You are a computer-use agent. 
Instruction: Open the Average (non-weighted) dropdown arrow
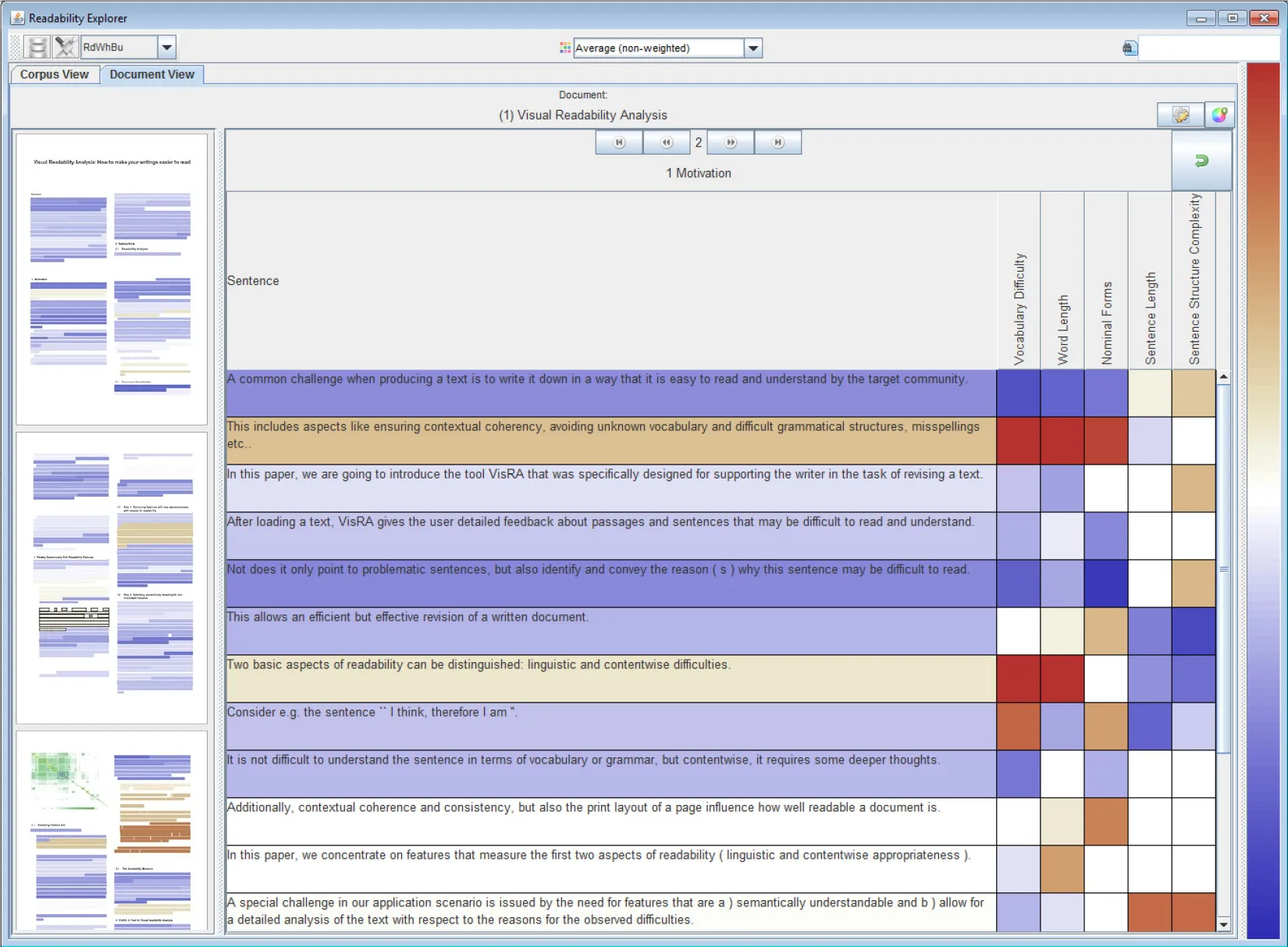point(753,48)
